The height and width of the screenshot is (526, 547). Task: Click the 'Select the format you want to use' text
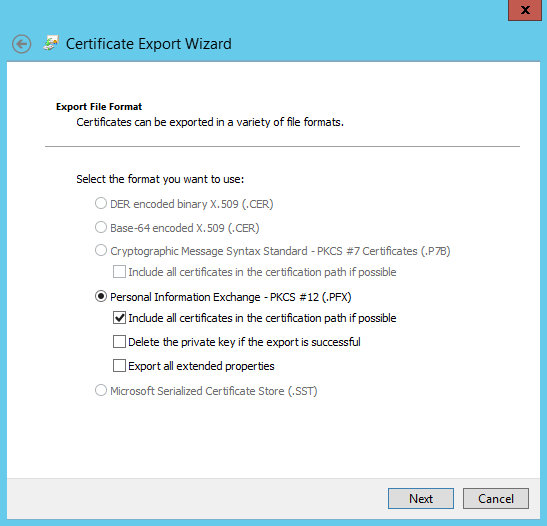pos(160,179)
